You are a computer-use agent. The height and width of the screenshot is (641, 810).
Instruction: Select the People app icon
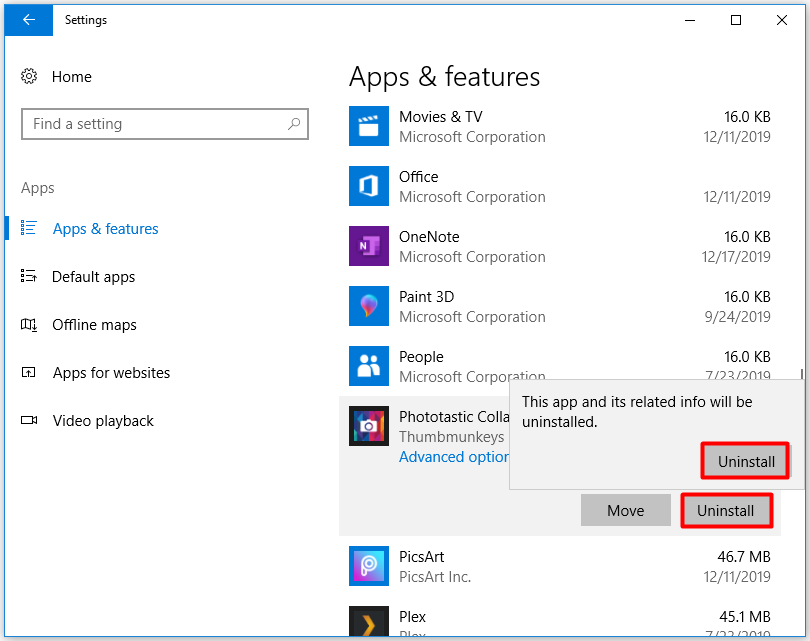(369, 366)
